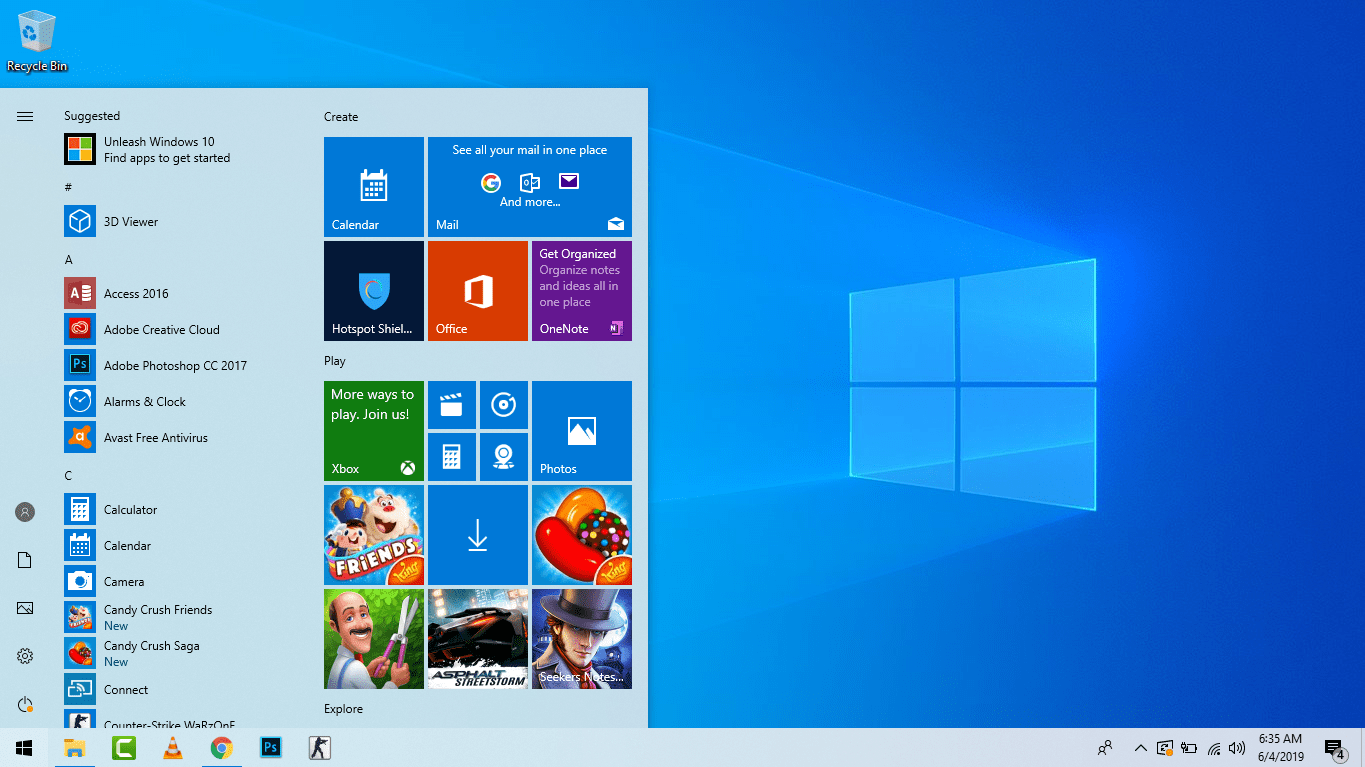Click the A letter group header
Screen dimensions: 1365x767
coord(68,260)
